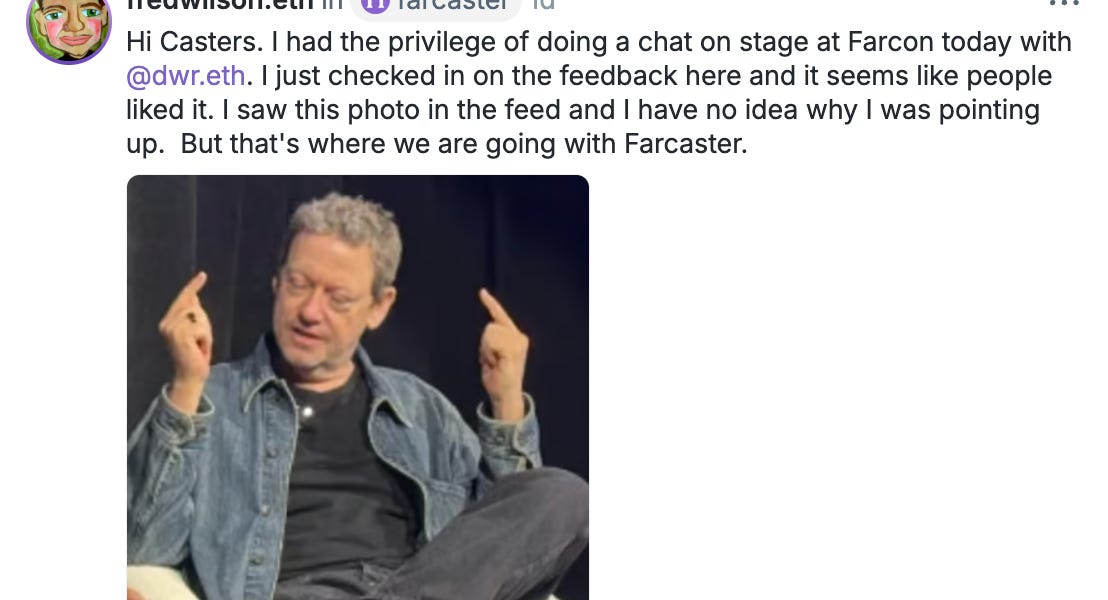
Task: Click the 1d timestamp of the post
Action: point(543,5)
